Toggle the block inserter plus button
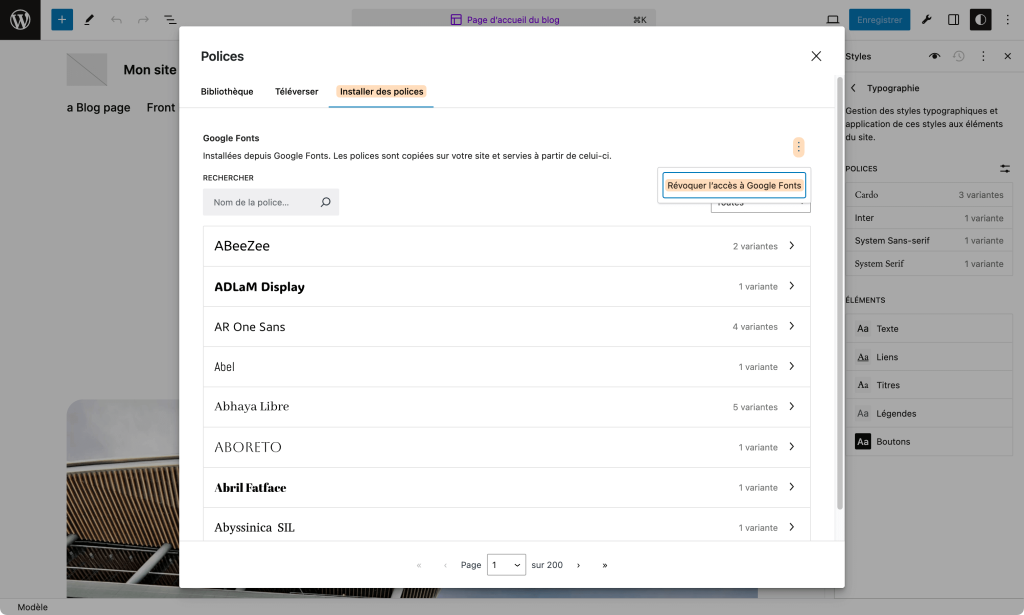Viewport: 1024px width, 615px height. click(x=62, y=20)
